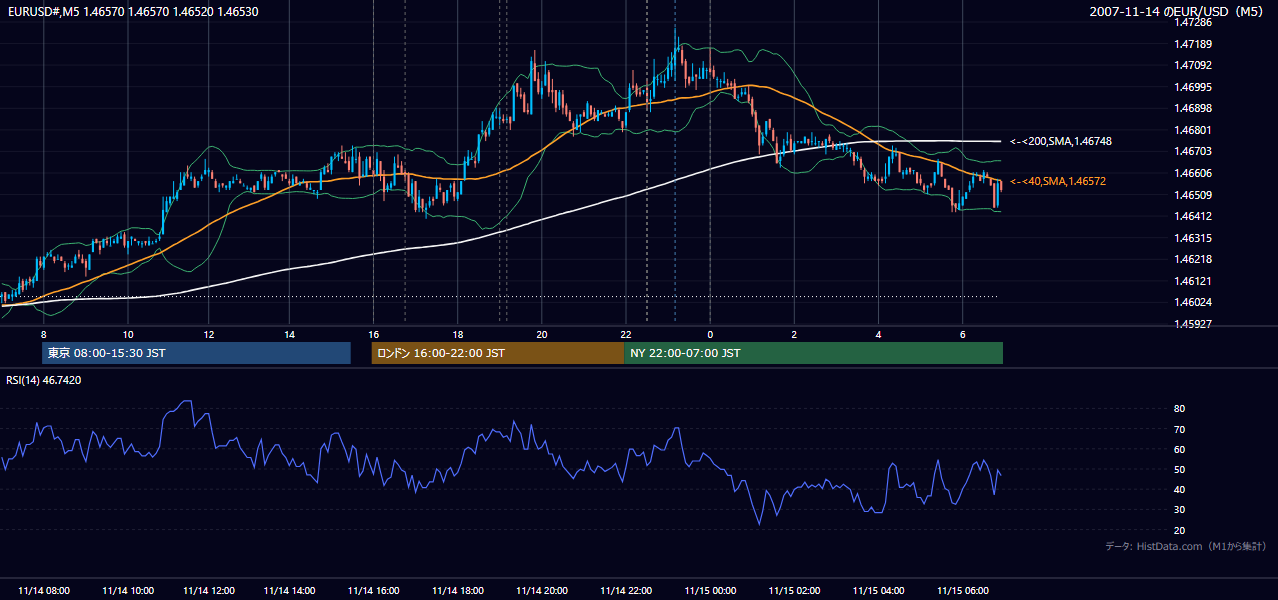Click hour label 14 under price chart
1278x600 pixels.
[289, 334]
